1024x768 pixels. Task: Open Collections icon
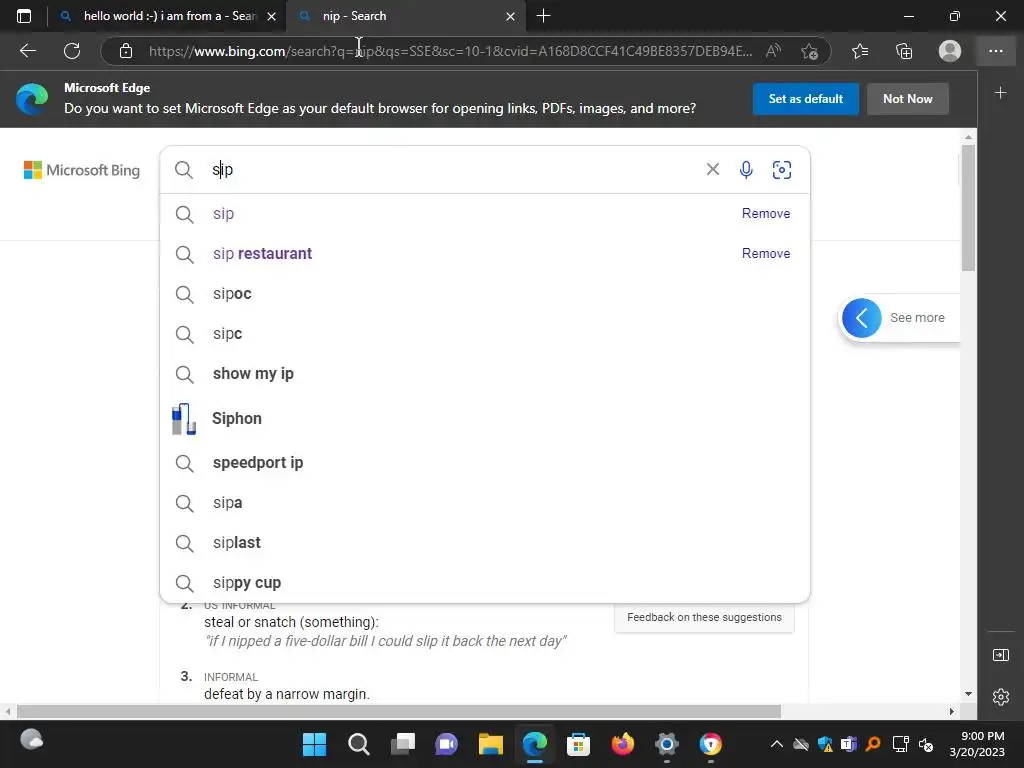point(904,51)
